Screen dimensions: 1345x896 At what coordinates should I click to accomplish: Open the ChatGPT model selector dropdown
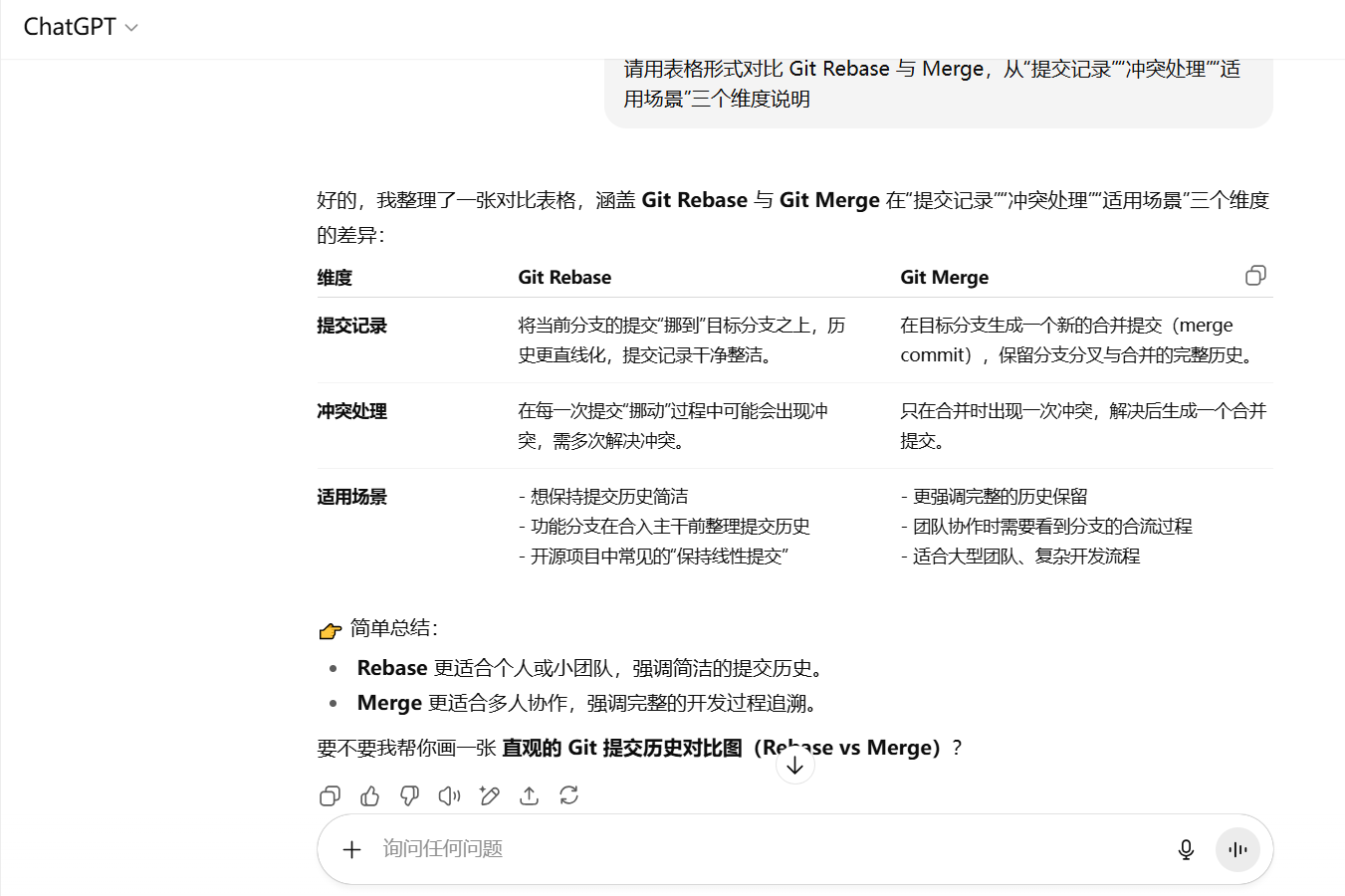coord(81,27)
